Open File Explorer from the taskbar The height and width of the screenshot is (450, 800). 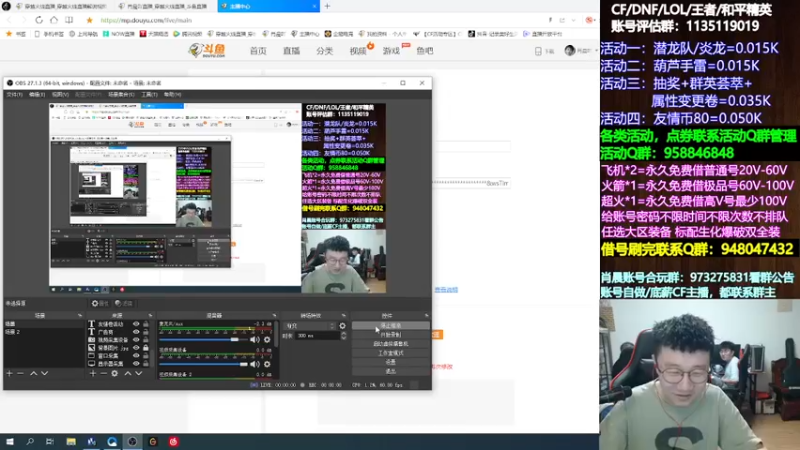point(71,442)
